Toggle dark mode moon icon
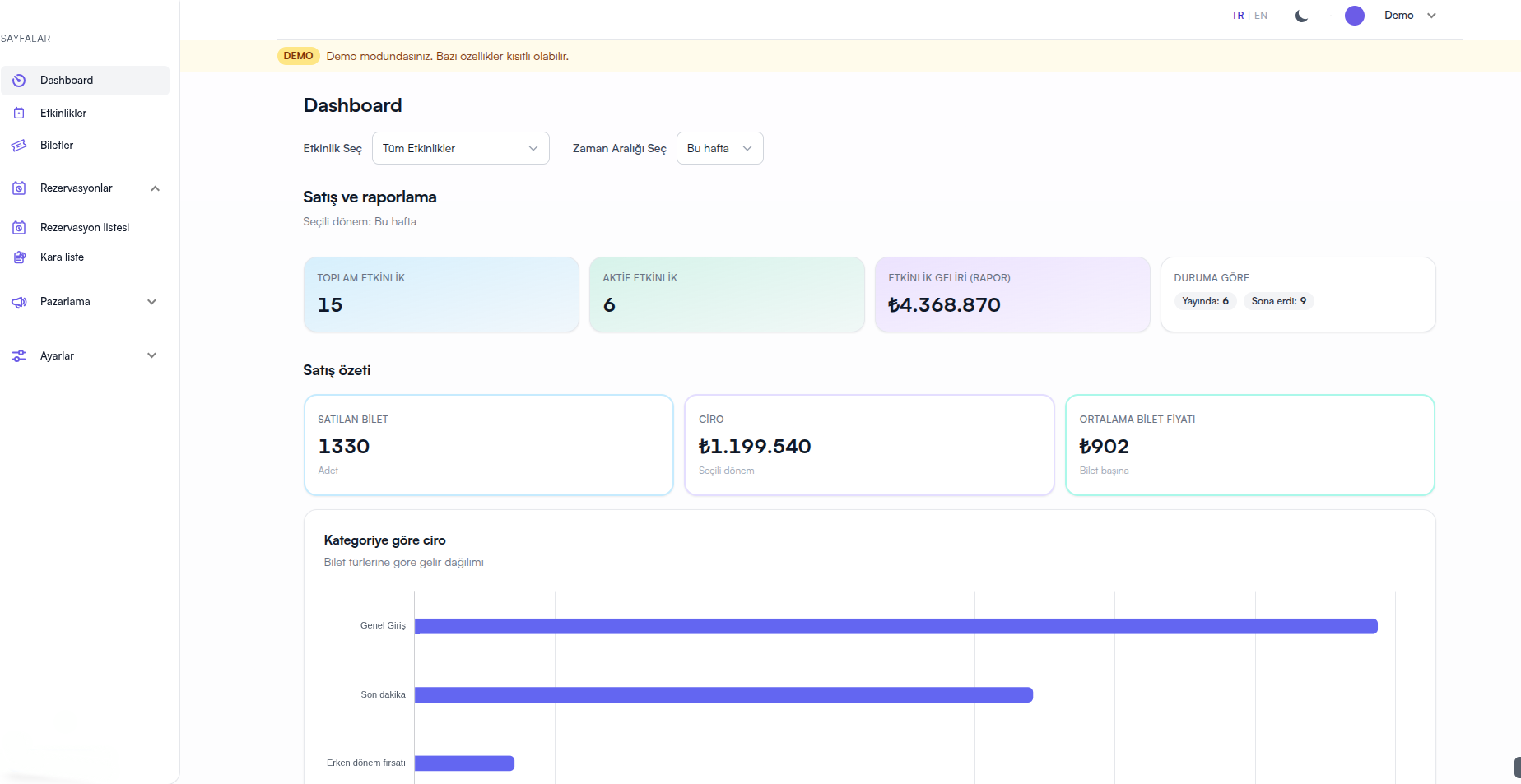Image resolution: width=1521 pixels, height=784 pixels. click(1301, 16)
